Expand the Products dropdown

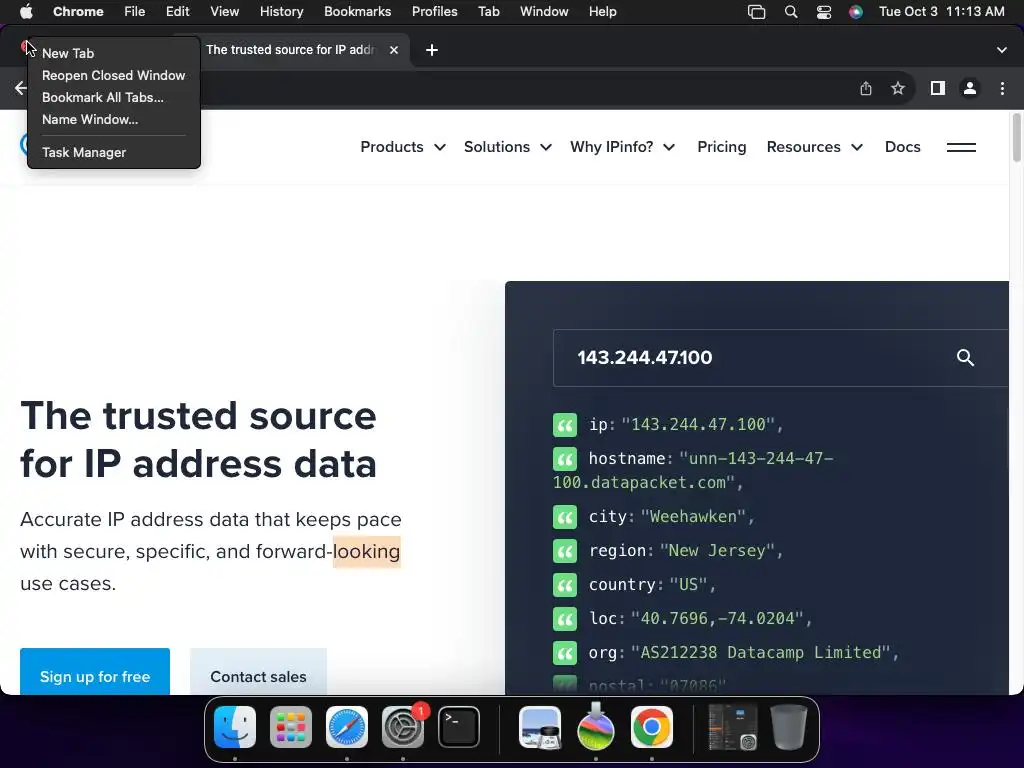403,147
